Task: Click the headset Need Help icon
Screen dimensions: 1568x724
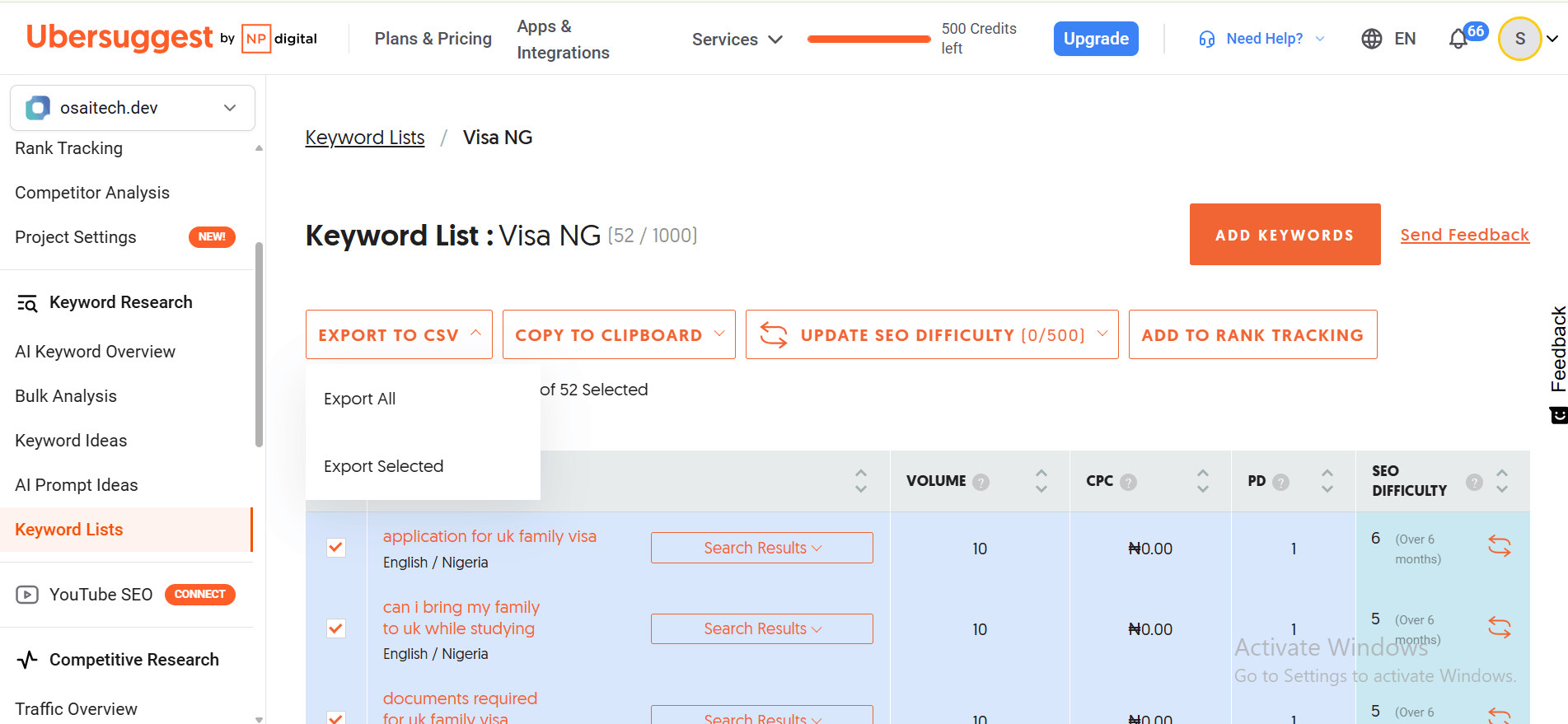Action: (1207, 39)
